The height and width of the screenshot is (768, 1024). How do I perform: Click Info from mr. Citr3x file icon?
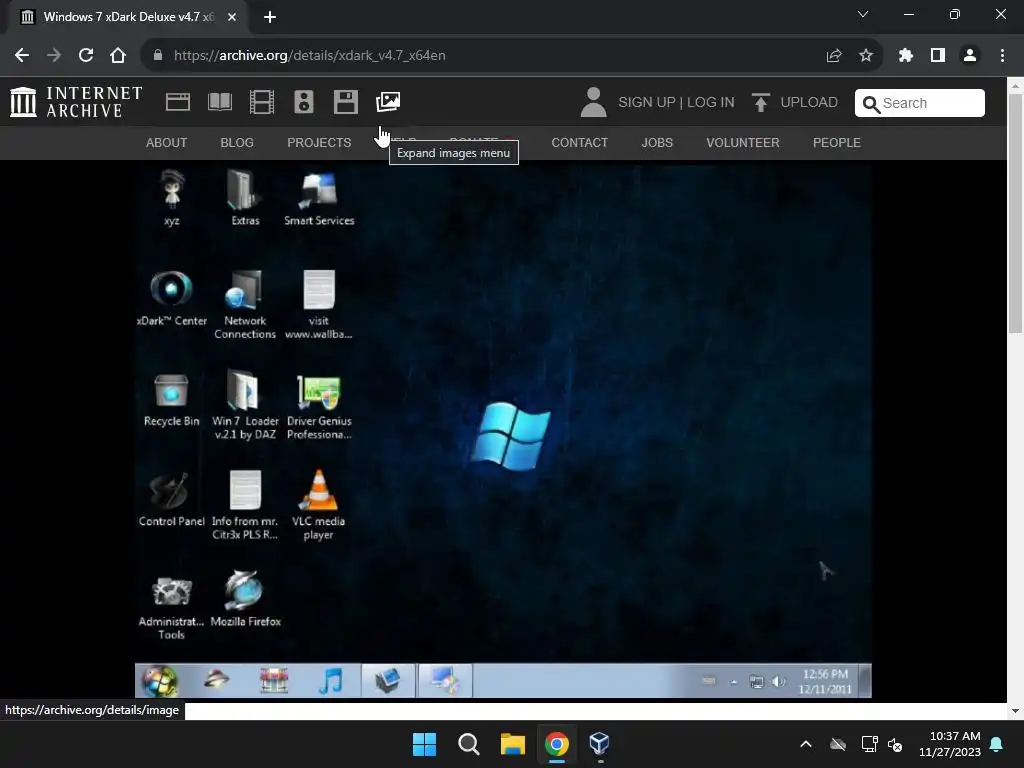(x=245, y=504)
